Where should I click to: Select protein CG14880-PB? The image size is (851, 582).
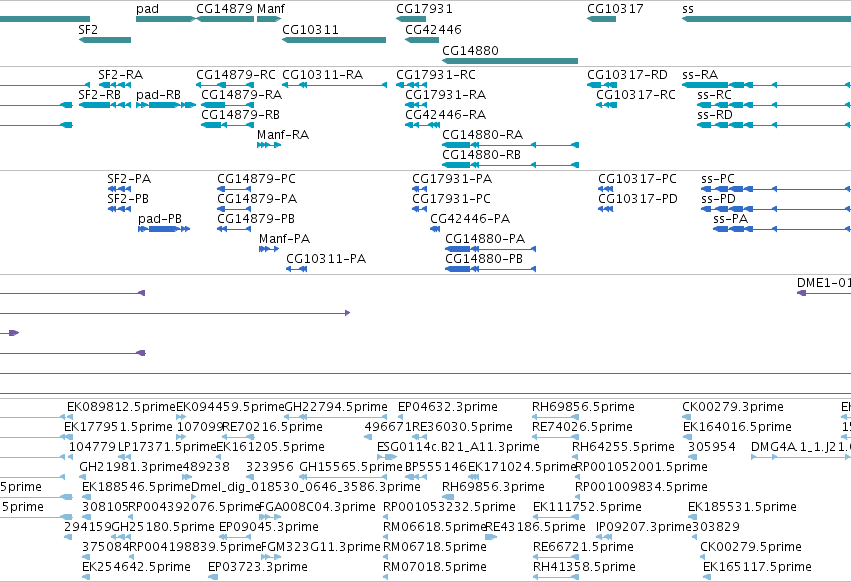click(491, 269)
